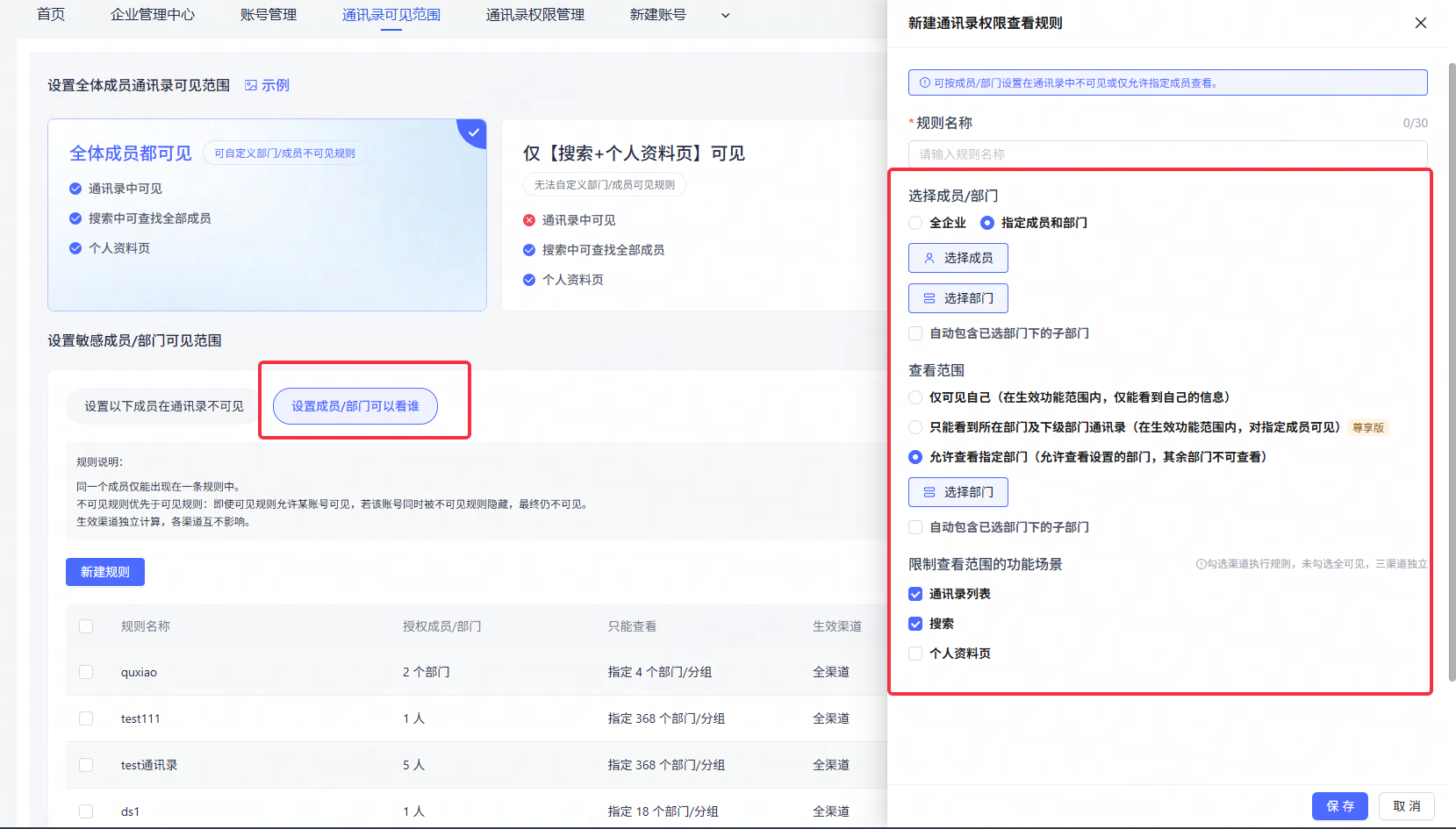Check 自动包含已选部门下的子部门 under 选择成员/部门
This screenshot has width=1456, height=829.
pos(915,333)
